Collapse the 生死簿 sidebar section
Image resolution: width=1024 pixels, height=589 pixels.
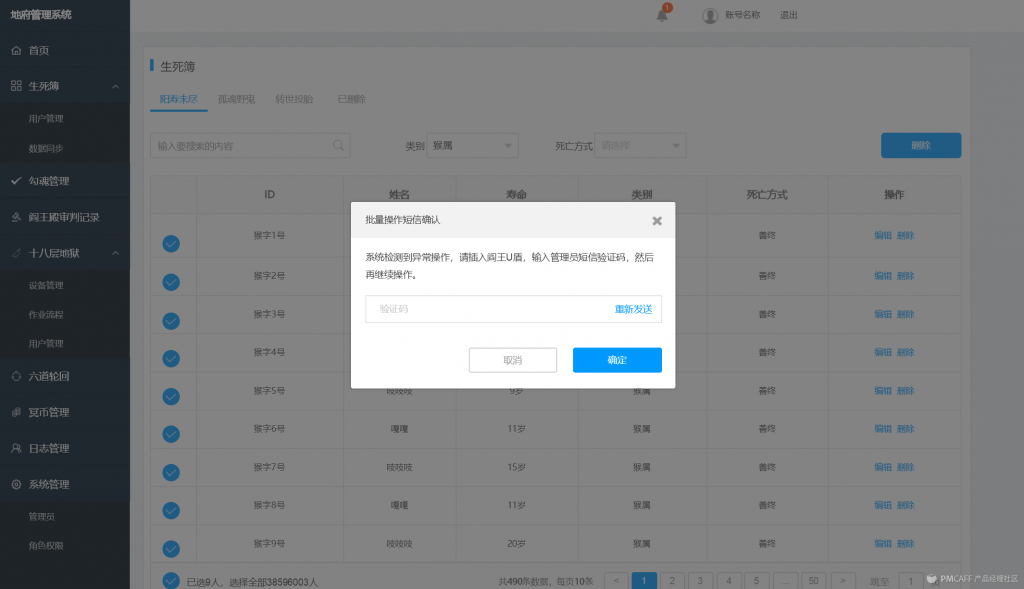point(115,86)
